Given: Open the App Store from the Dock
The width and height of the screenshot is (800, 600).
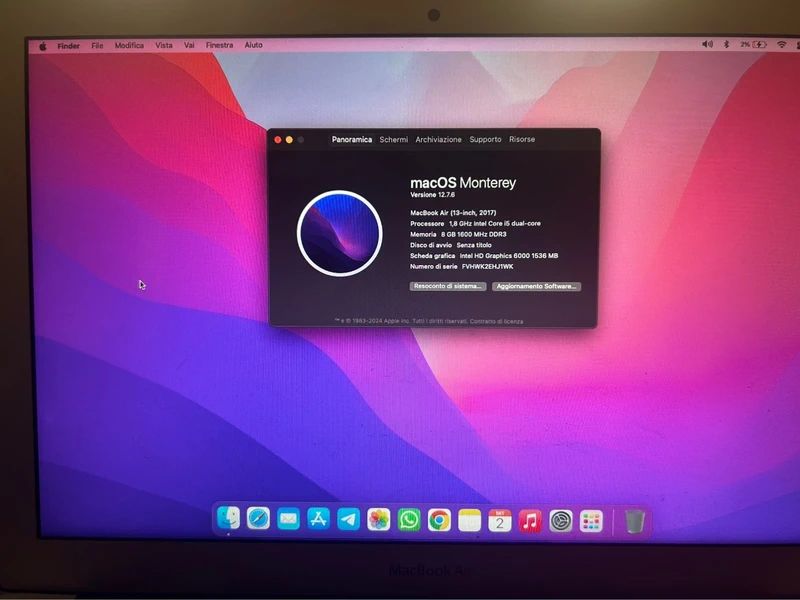Looking at the screenshot, I should [x=318, y=519].
